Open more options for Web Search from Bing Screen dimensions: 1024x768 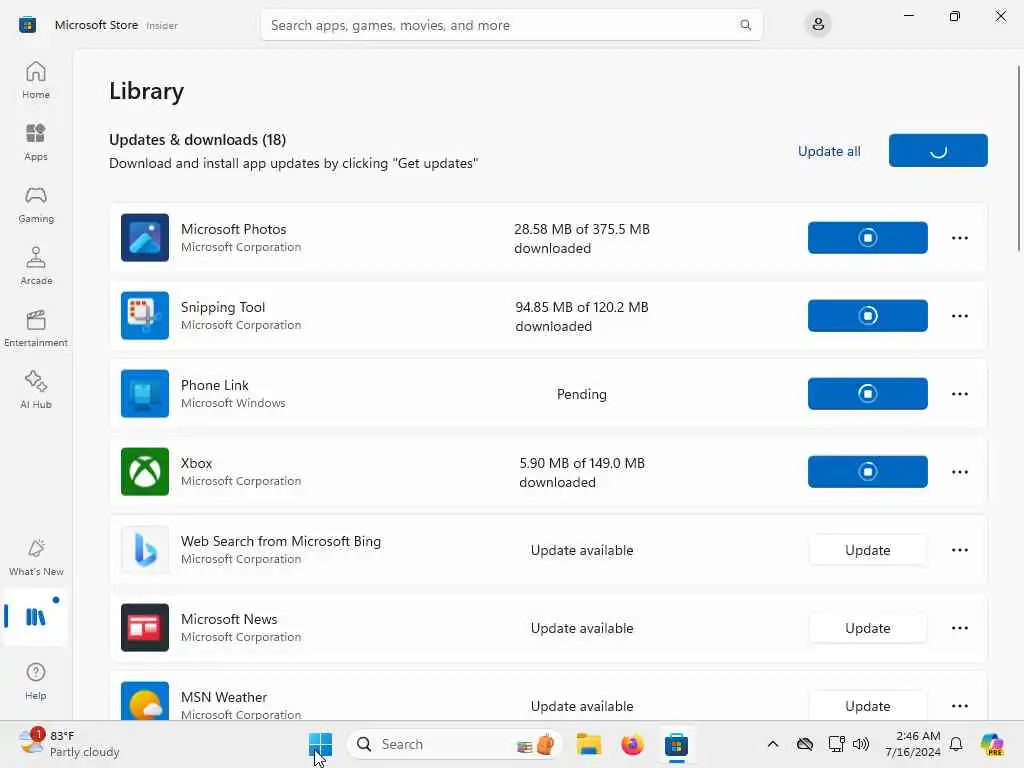tap(959, 550)
